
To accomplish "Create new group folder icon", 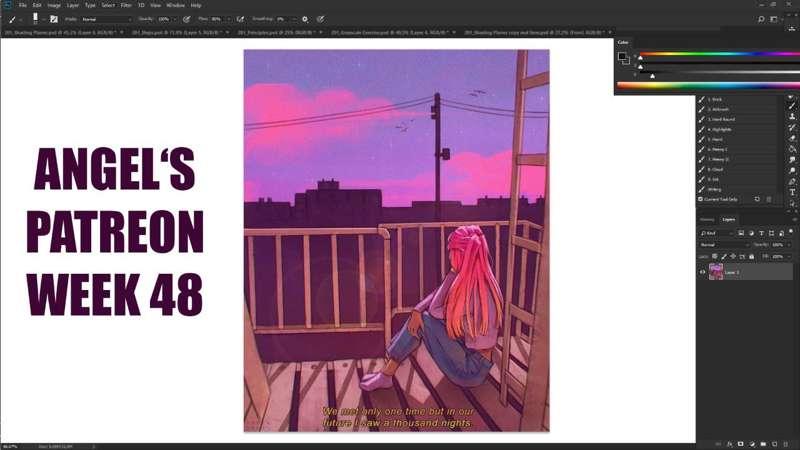I will click(x=763, y=444).
